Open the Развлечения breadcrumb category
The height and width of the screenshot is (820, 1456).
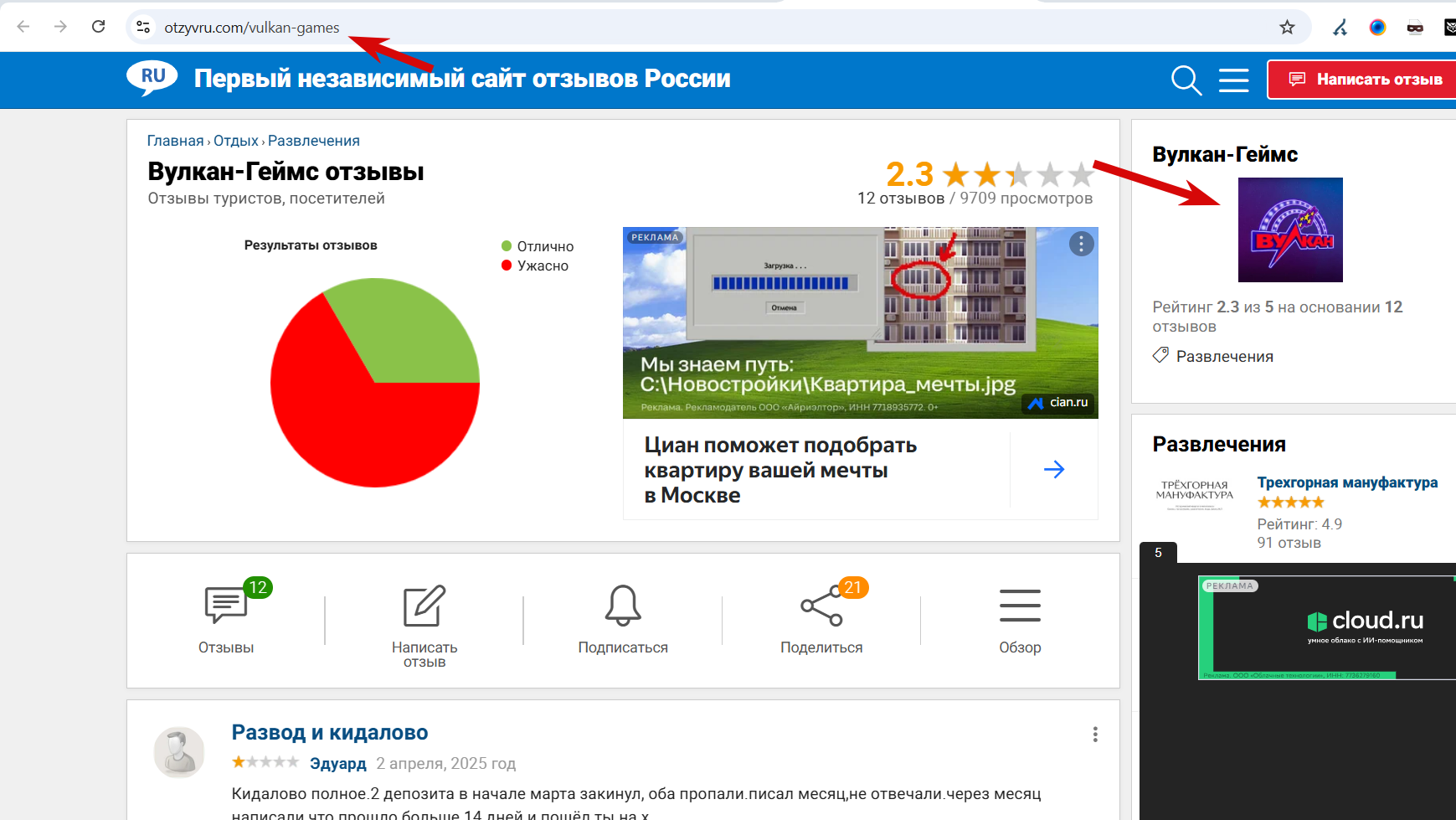click(x=314, y=141)
